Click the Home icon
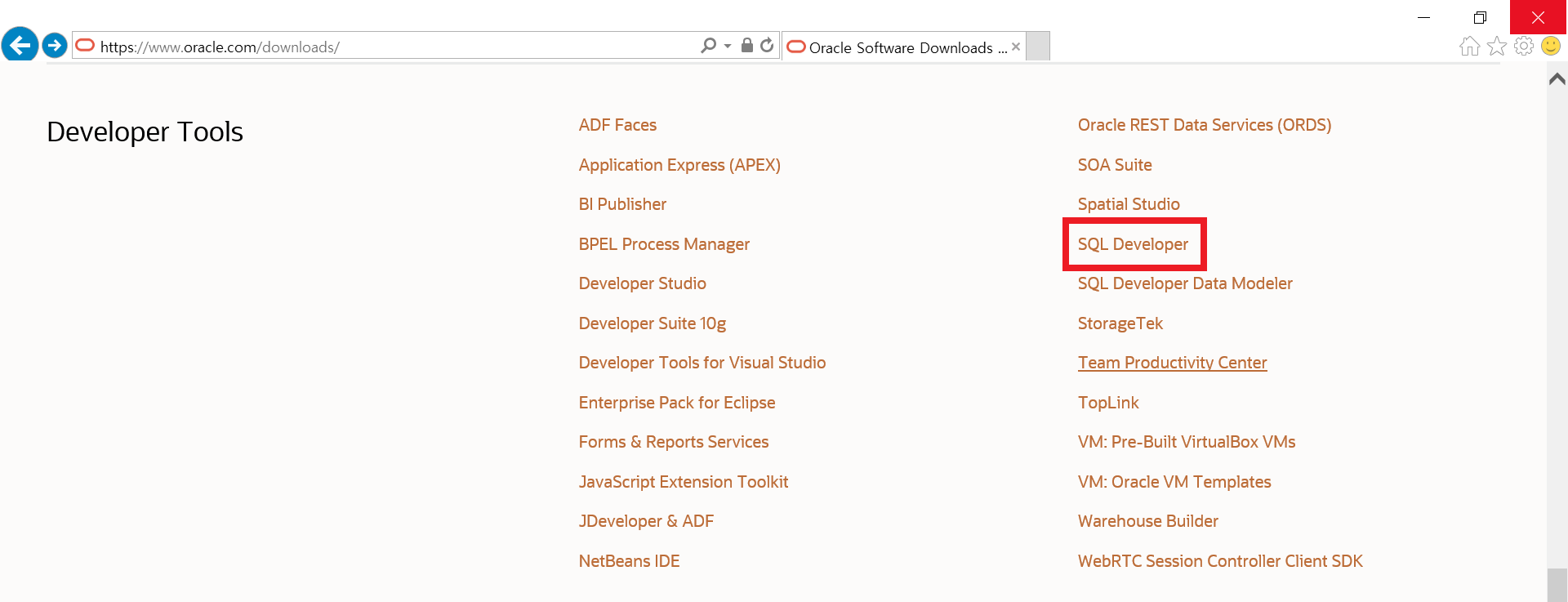This screenshot has height=602, width=1568. (x=1469, y=47)
